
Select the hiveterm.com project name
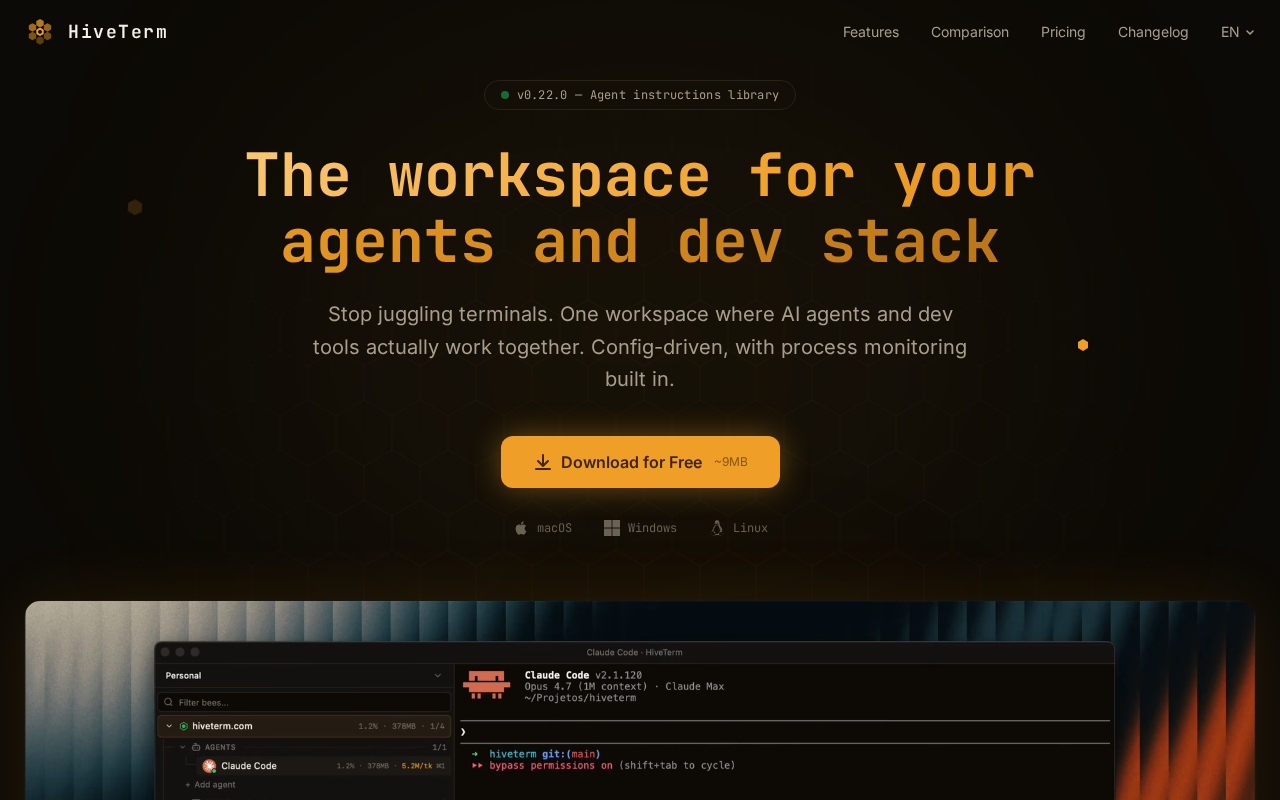coord(222,726)
